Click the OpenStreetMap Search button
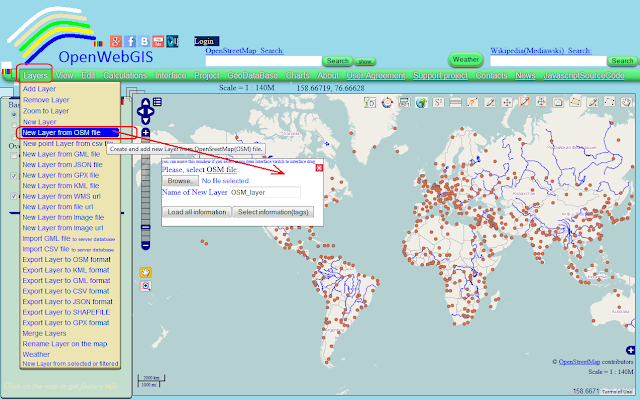640x400 pixels. pyautogui.click(x=338, y=61)
